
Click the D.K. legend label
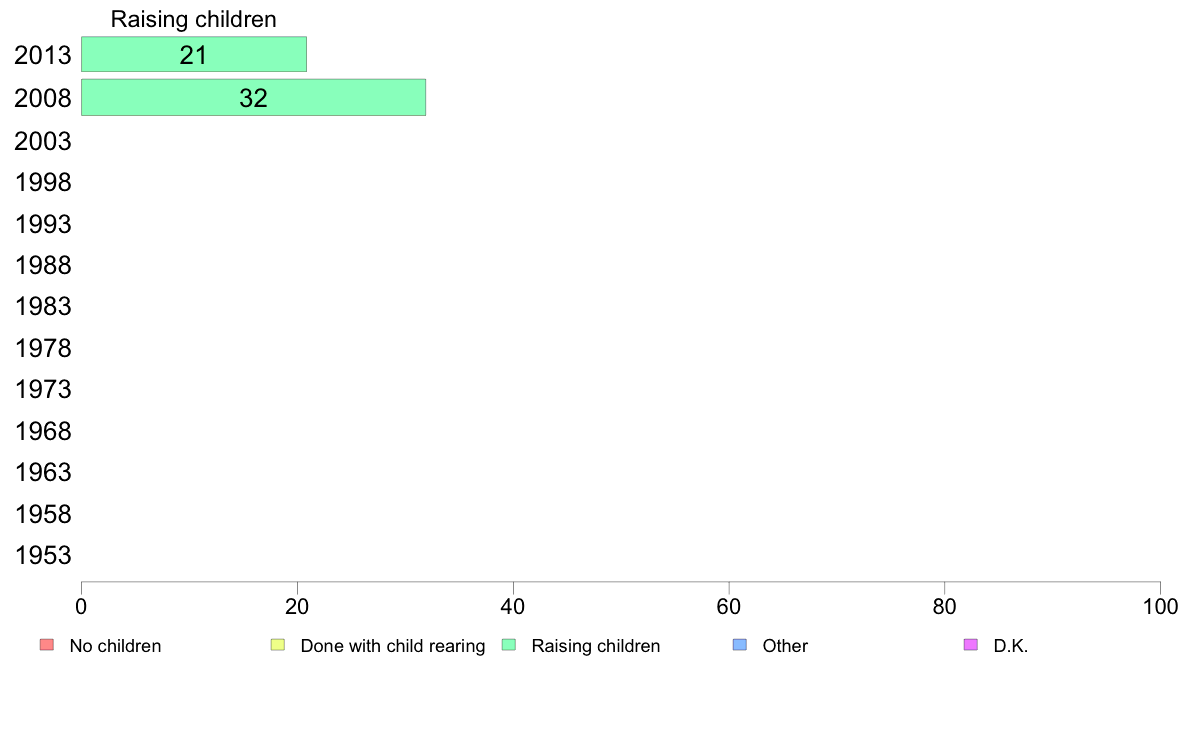(x=1011, y=646)
